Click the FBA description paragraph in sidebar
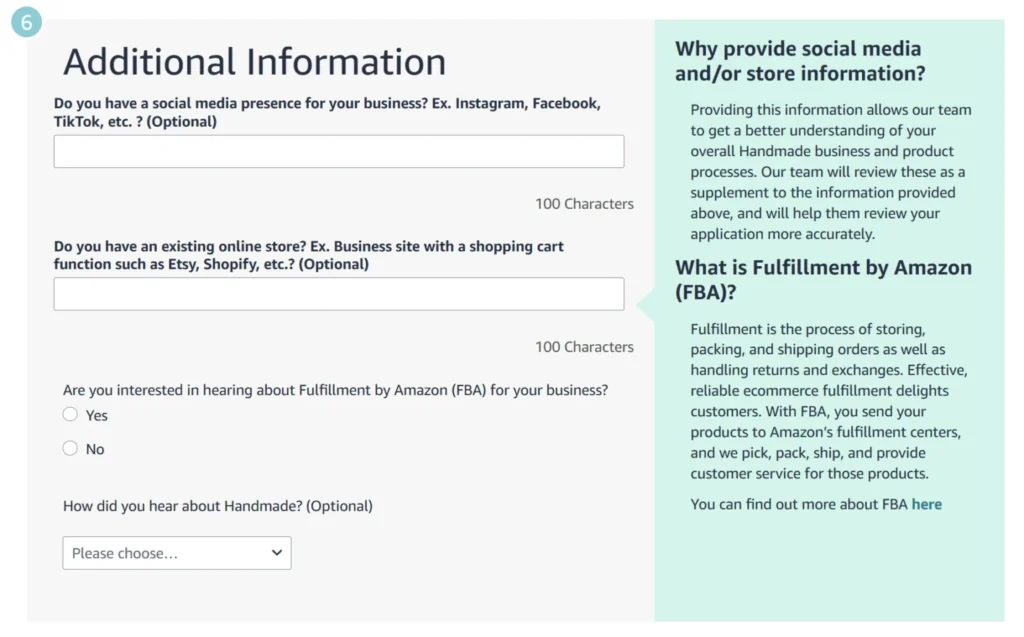 point(825,401)
